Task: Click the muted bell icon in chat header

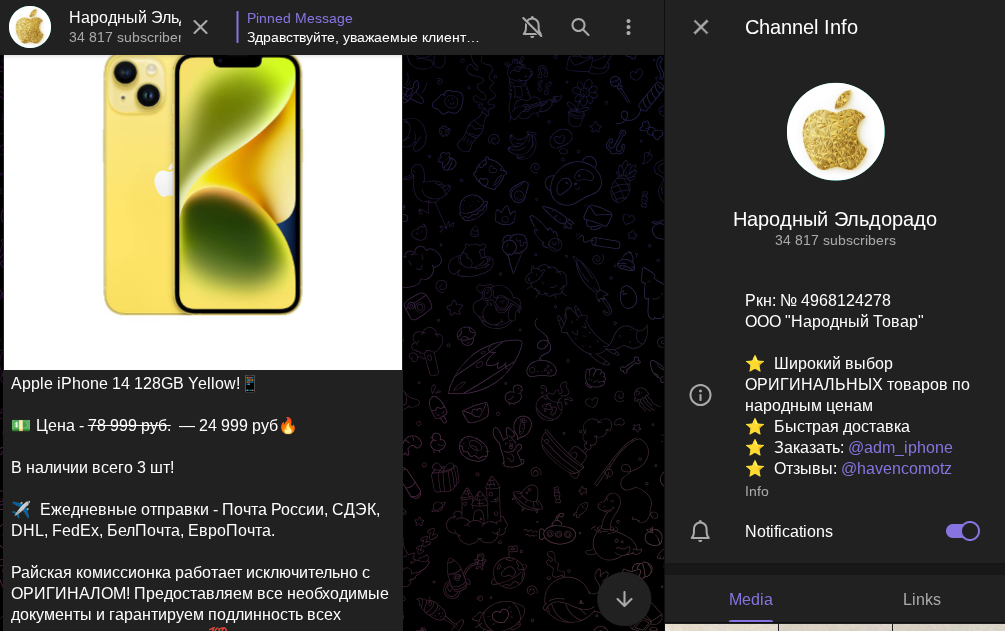Action: (x=532, y=27)
